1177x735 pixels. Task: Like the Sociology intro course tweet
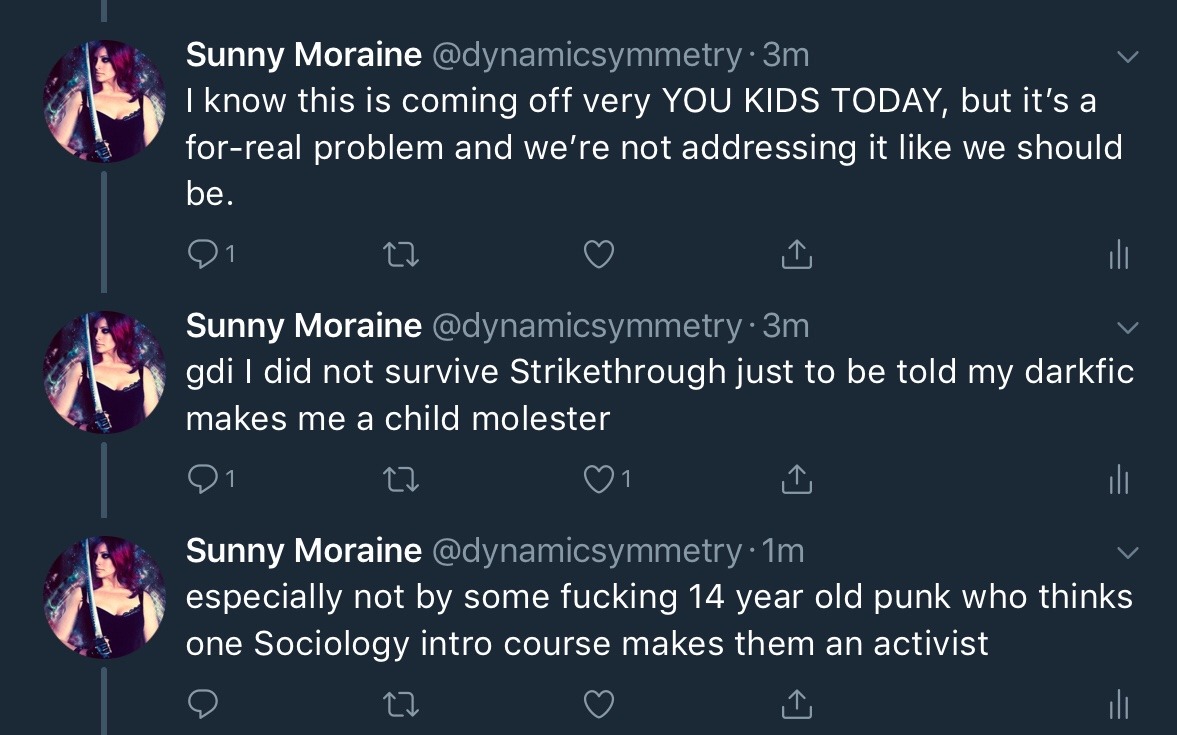[x=598, y=705]
